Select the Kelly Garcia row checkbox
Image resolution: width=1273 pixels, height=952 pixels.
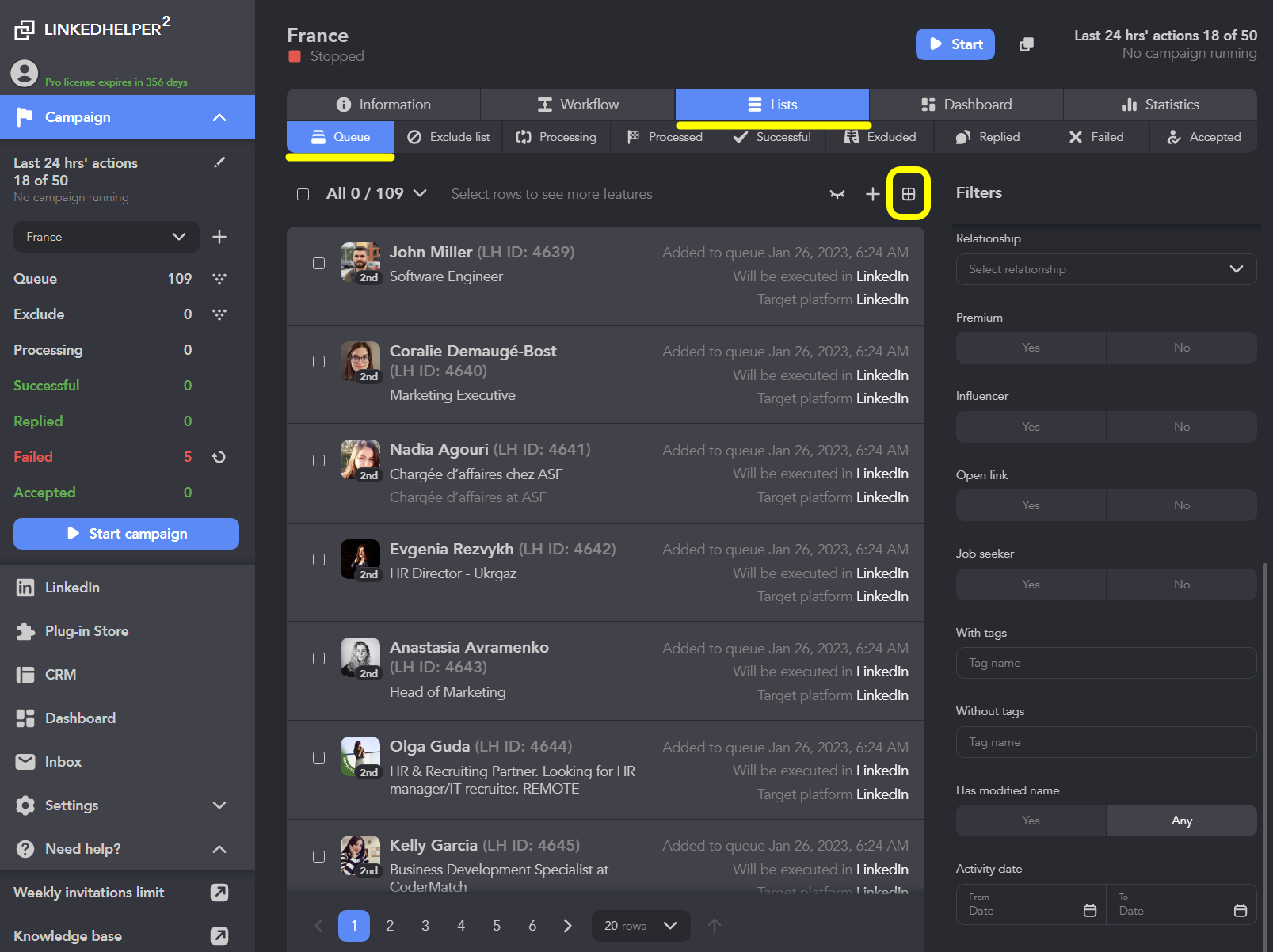[x=318, y=856]
